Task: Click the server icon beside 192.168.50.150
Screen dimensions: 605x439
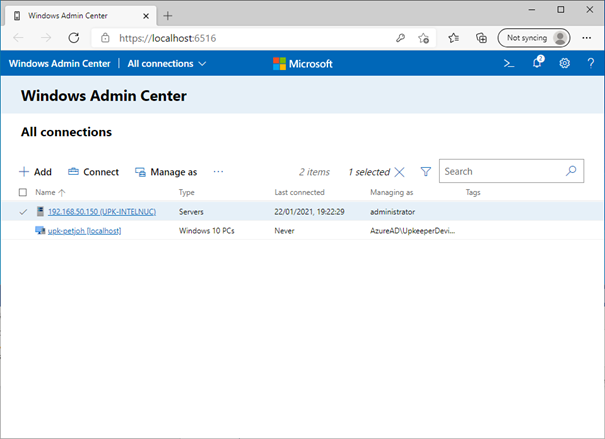Action: point(40,211)
